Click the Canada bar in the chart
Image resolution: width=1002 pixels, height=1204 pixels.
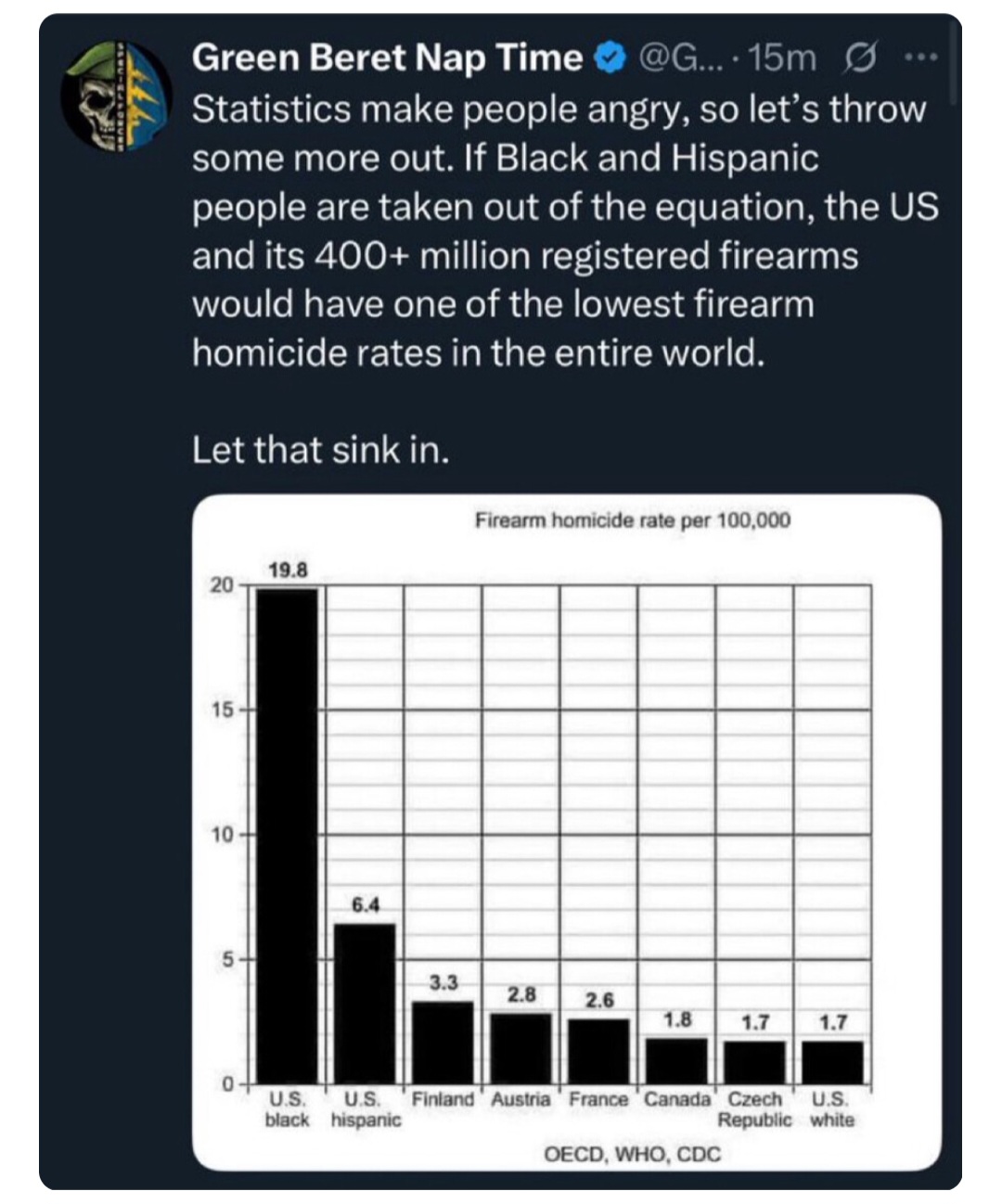click(676, 1060)
